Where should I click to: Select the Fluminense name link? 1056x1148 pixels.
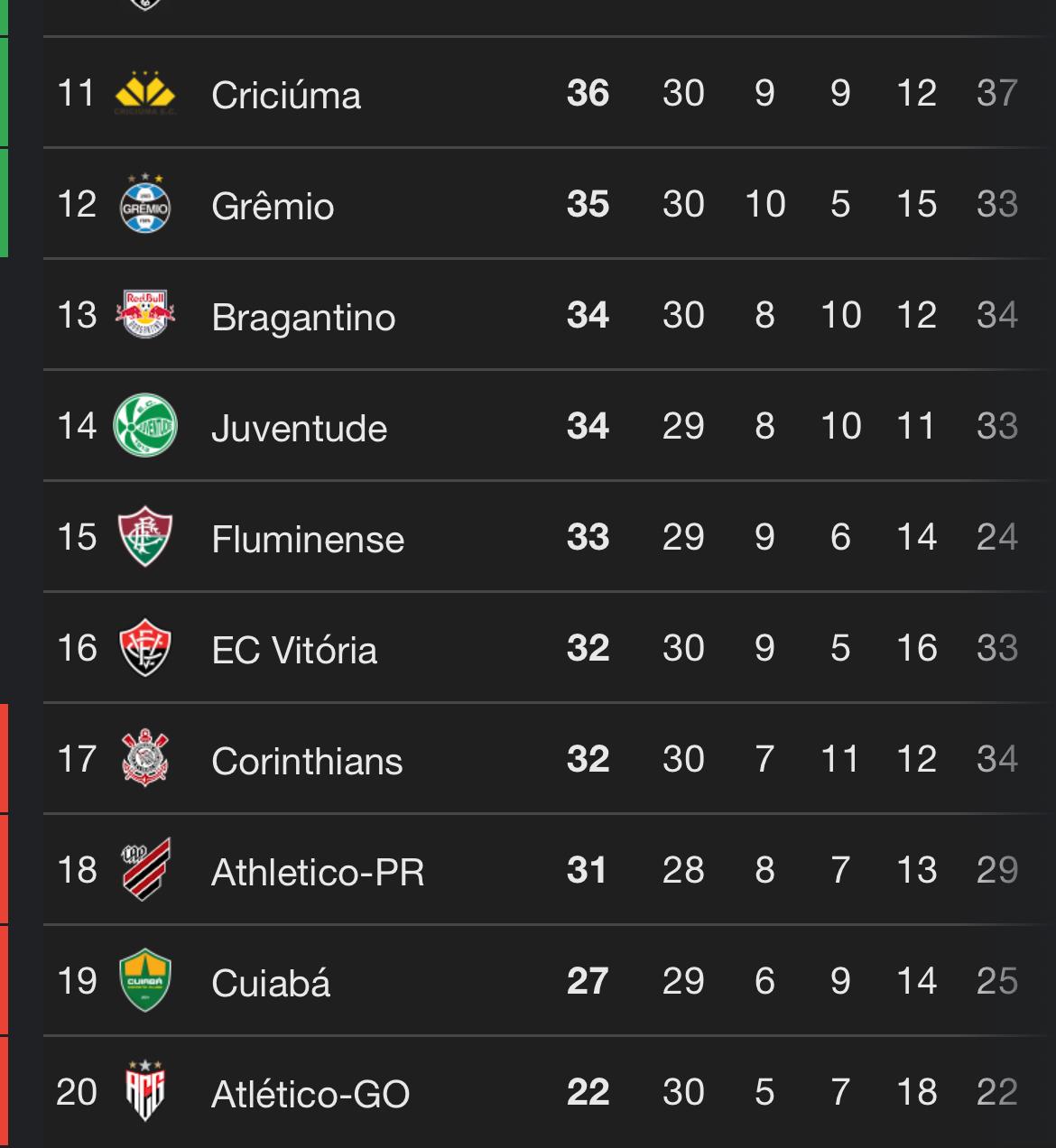308,539
